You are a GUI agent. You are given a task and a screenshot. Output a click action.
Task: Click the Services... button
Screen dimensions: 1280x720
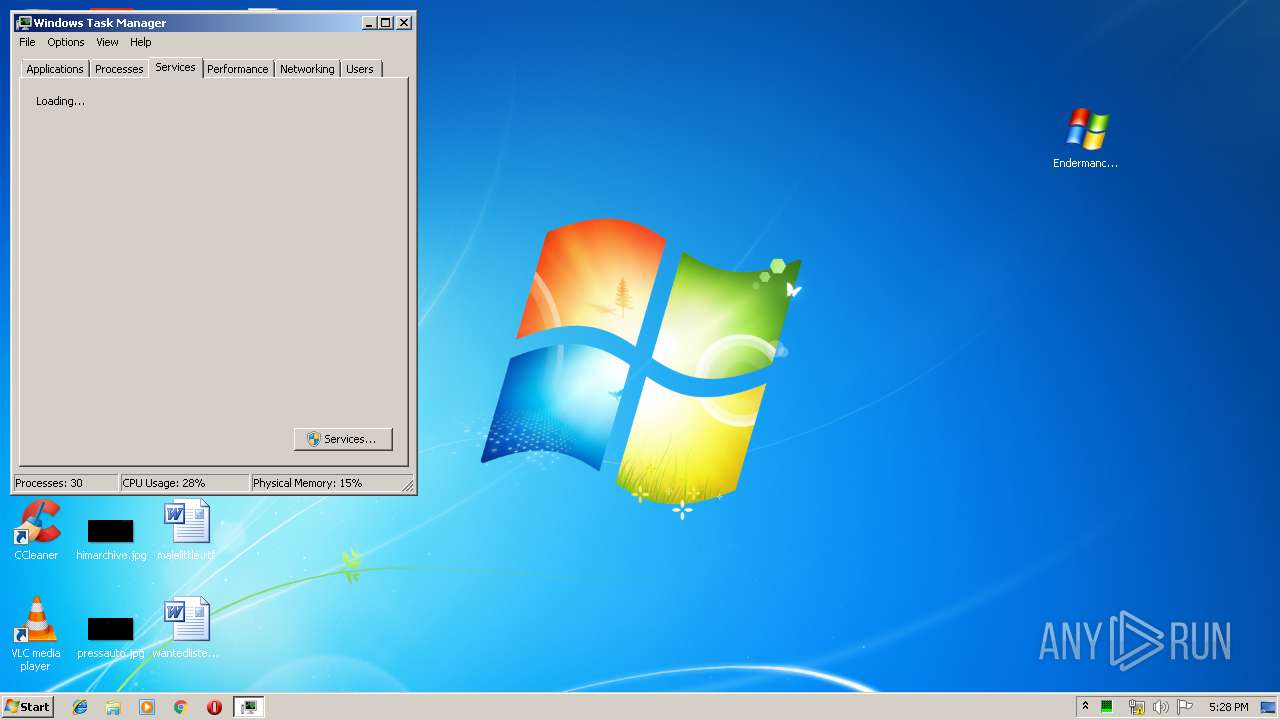tap(343, 439)
